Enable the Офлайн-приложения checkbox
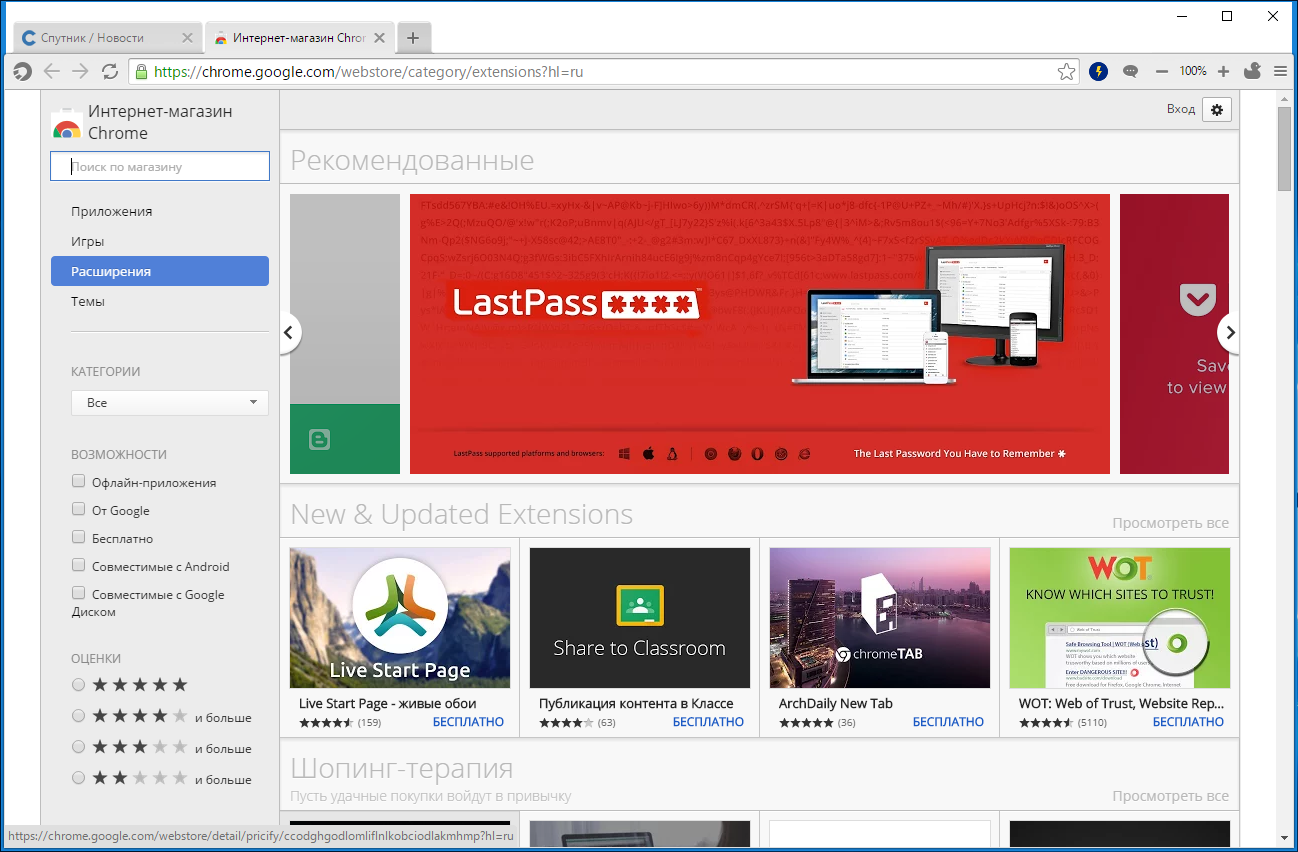Image resolution: width=1298 pixels, height=852 pixels. click(x=79, y=481)
